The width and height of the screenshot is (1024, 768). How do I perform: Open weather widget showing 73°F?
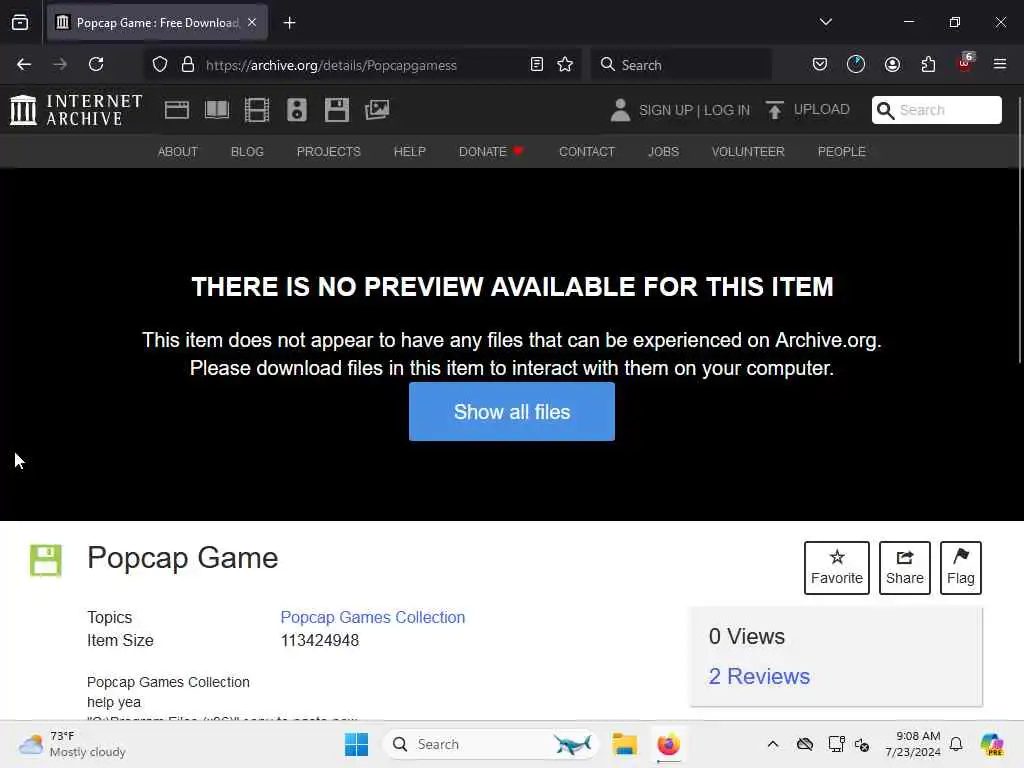(72, 744)
